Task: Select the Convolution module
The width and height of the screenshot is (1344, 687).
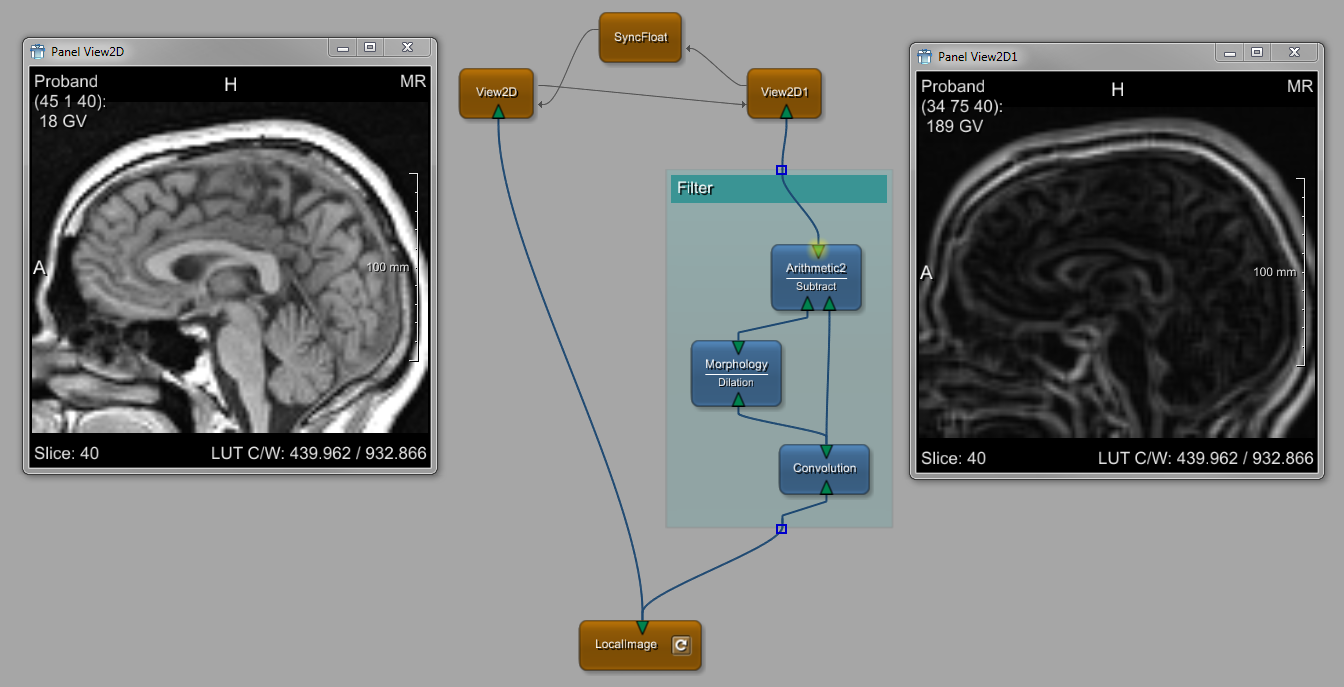Action: tap(824, 468)
